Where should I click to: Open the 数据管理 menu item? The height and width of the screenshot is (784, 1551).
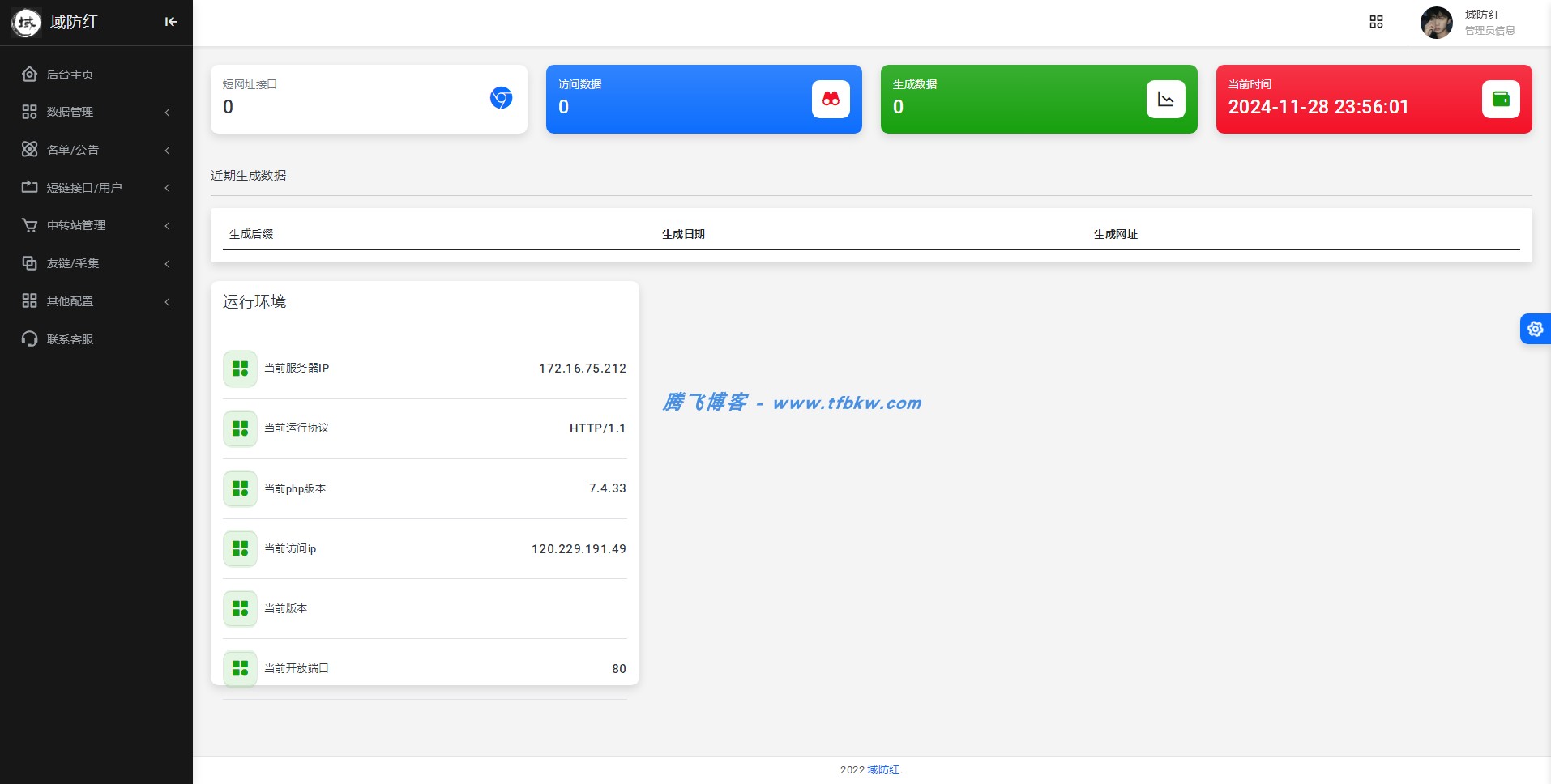(96, 112)
